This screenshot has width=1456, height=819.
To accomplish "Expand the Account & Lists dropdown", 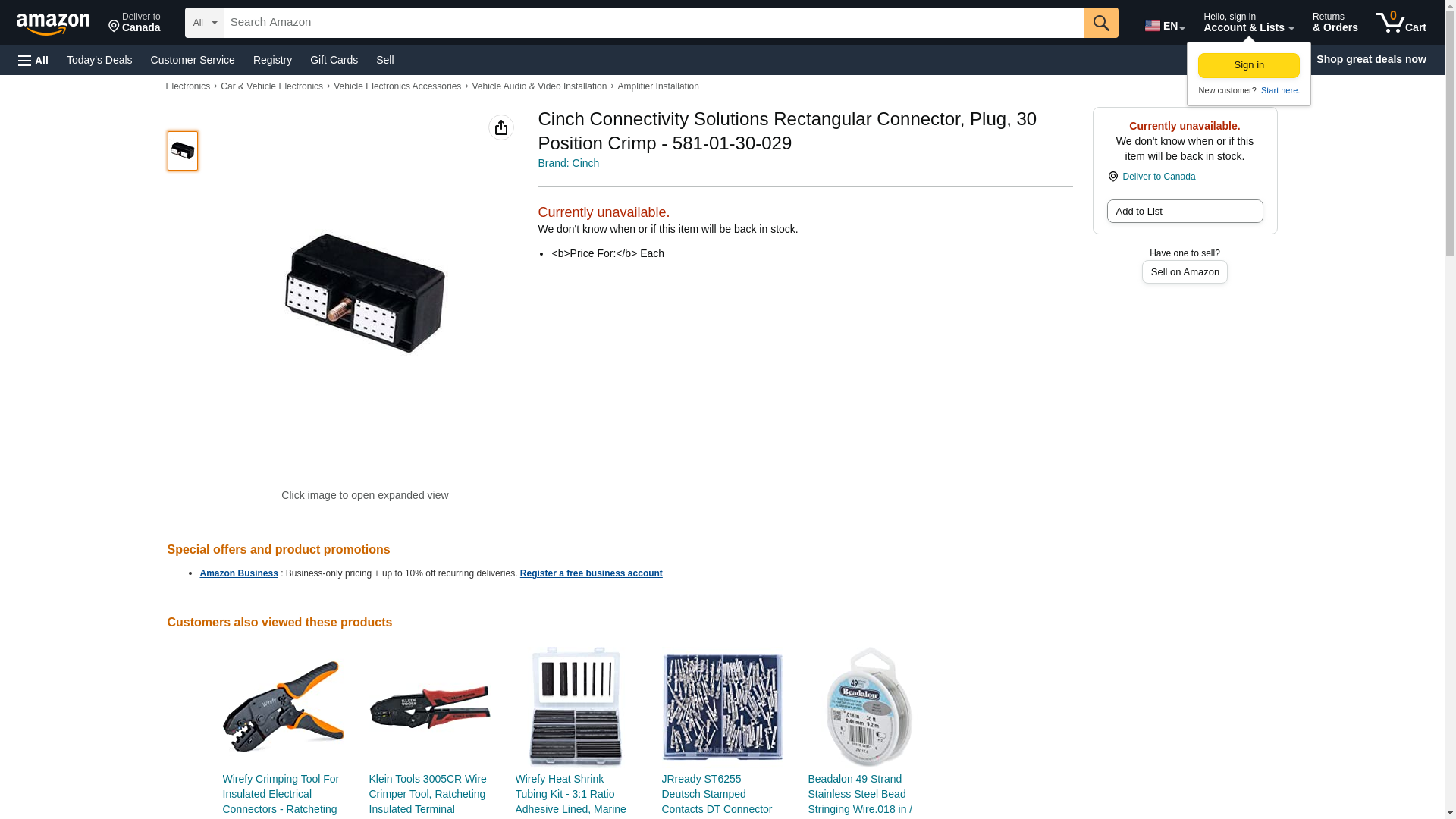I will [x=1248, y=23].
